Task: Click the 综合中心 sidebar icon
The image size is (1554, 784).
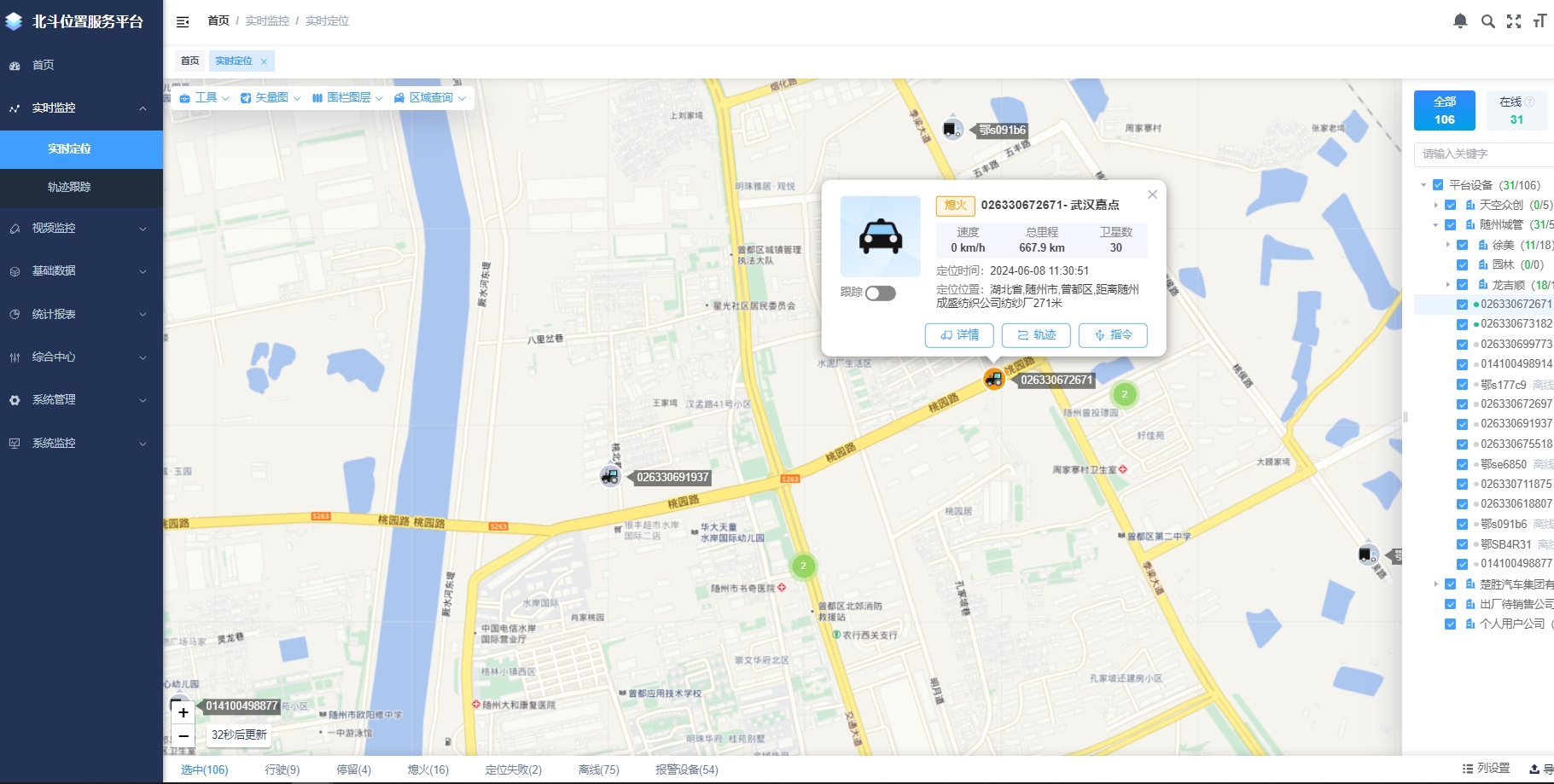Action: click(x=15, y=357)
